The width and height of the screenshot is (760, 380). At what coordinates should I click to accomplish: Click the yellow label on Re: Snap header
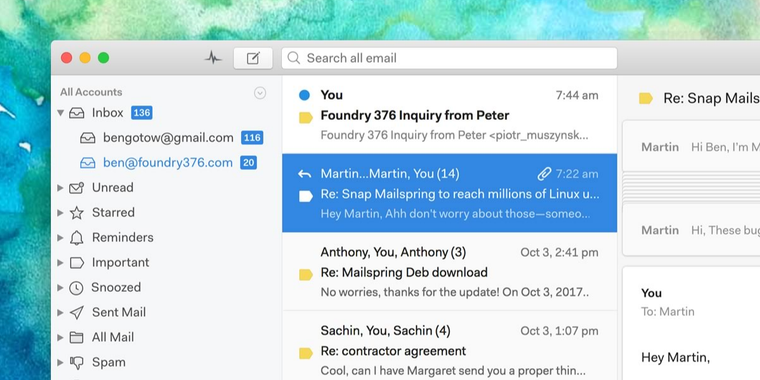coord(646,99)
